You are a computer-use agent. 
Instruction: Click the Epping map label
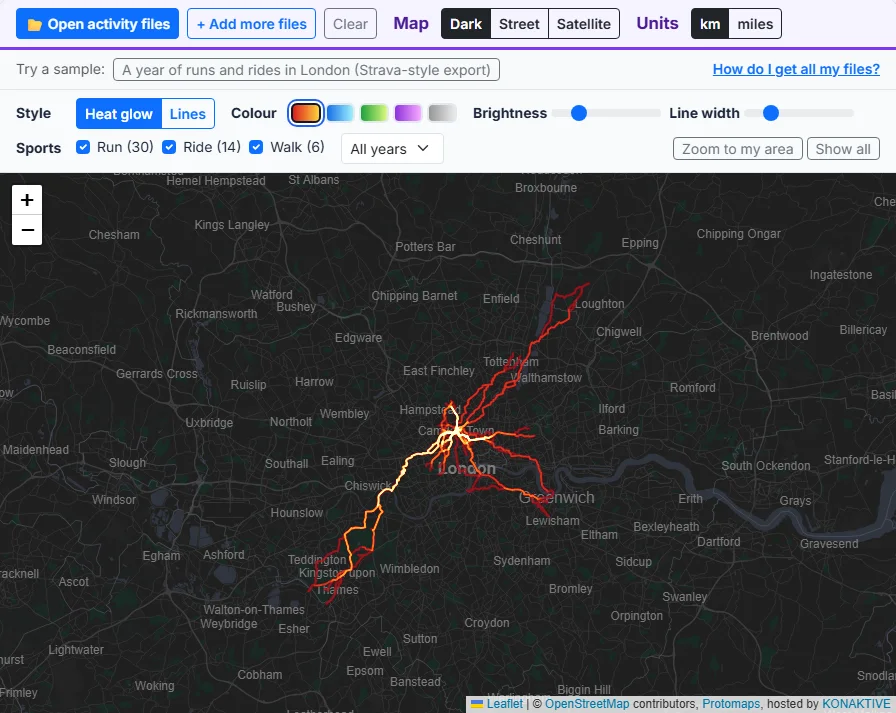coord(640,243)
